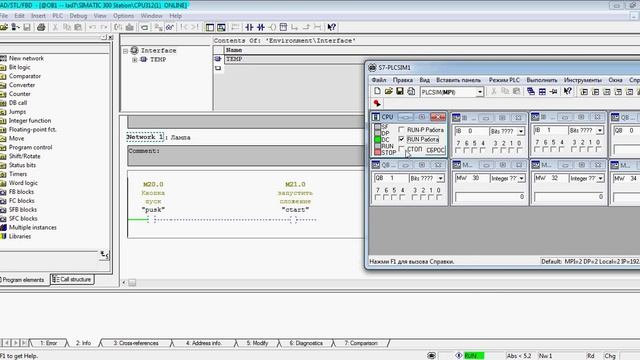
Task: Click the Print icon in LAD editor toolbar
Action: point(41,27)
